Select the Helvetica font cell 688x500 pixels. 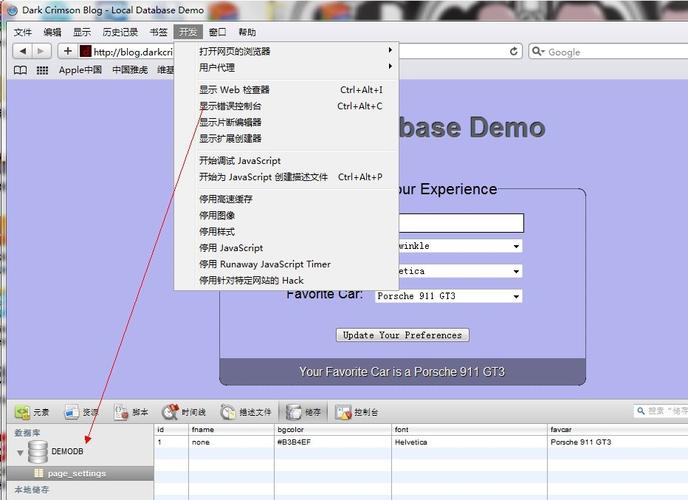(x=469, y=442)
